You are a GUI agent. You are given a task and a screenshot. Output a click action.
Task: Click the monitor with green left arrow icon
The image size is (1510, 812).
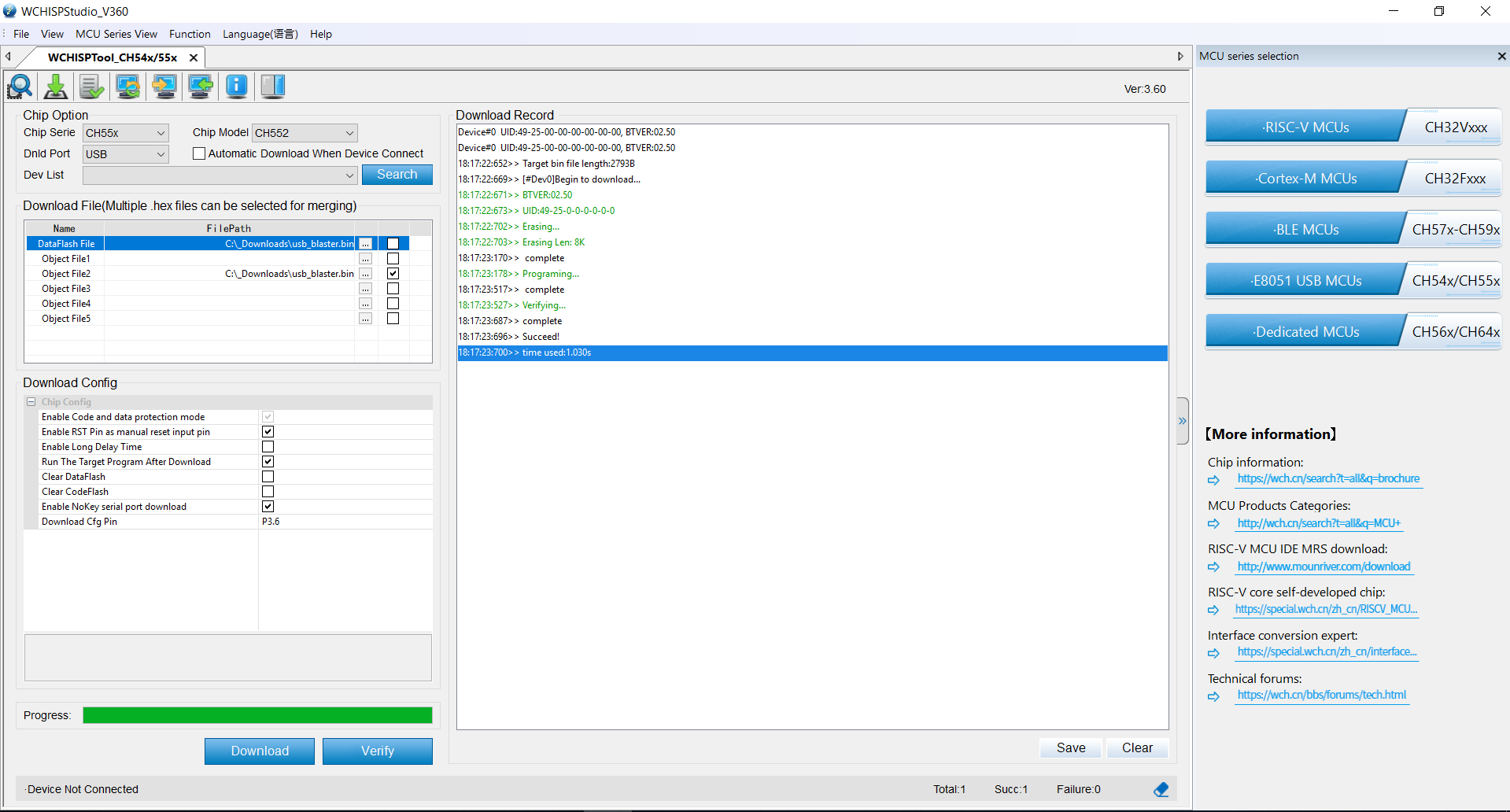pyautogui.click(x=201, y=87)
